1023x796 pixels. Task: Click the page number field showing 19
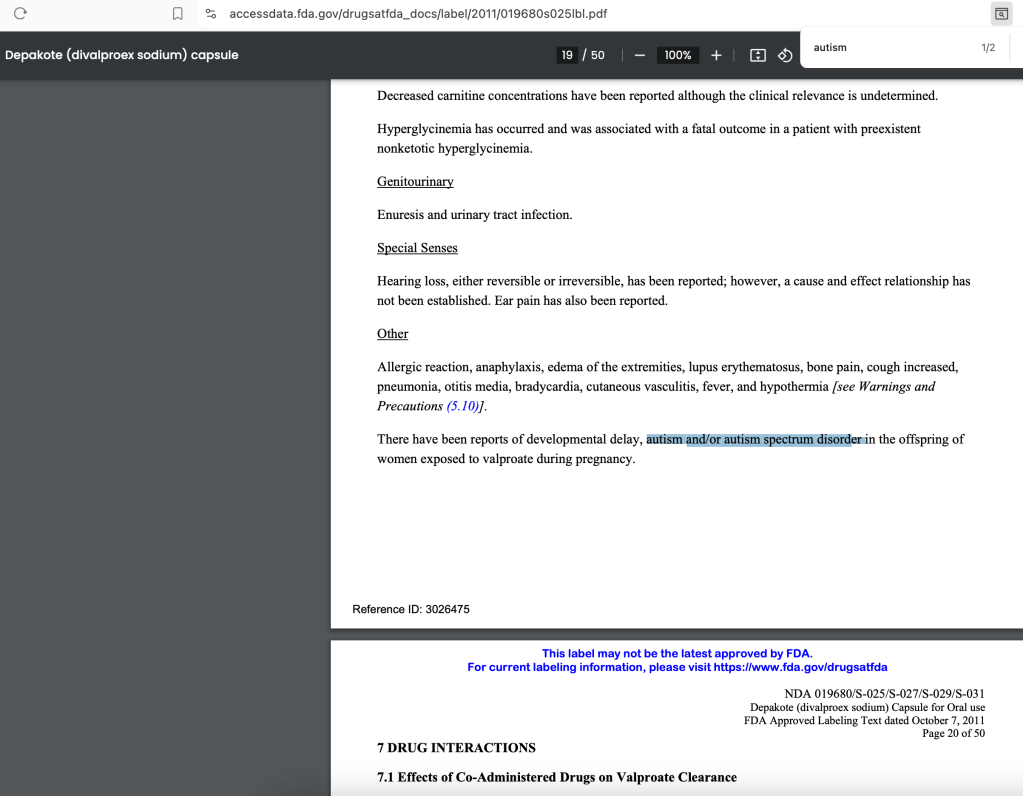567,55
